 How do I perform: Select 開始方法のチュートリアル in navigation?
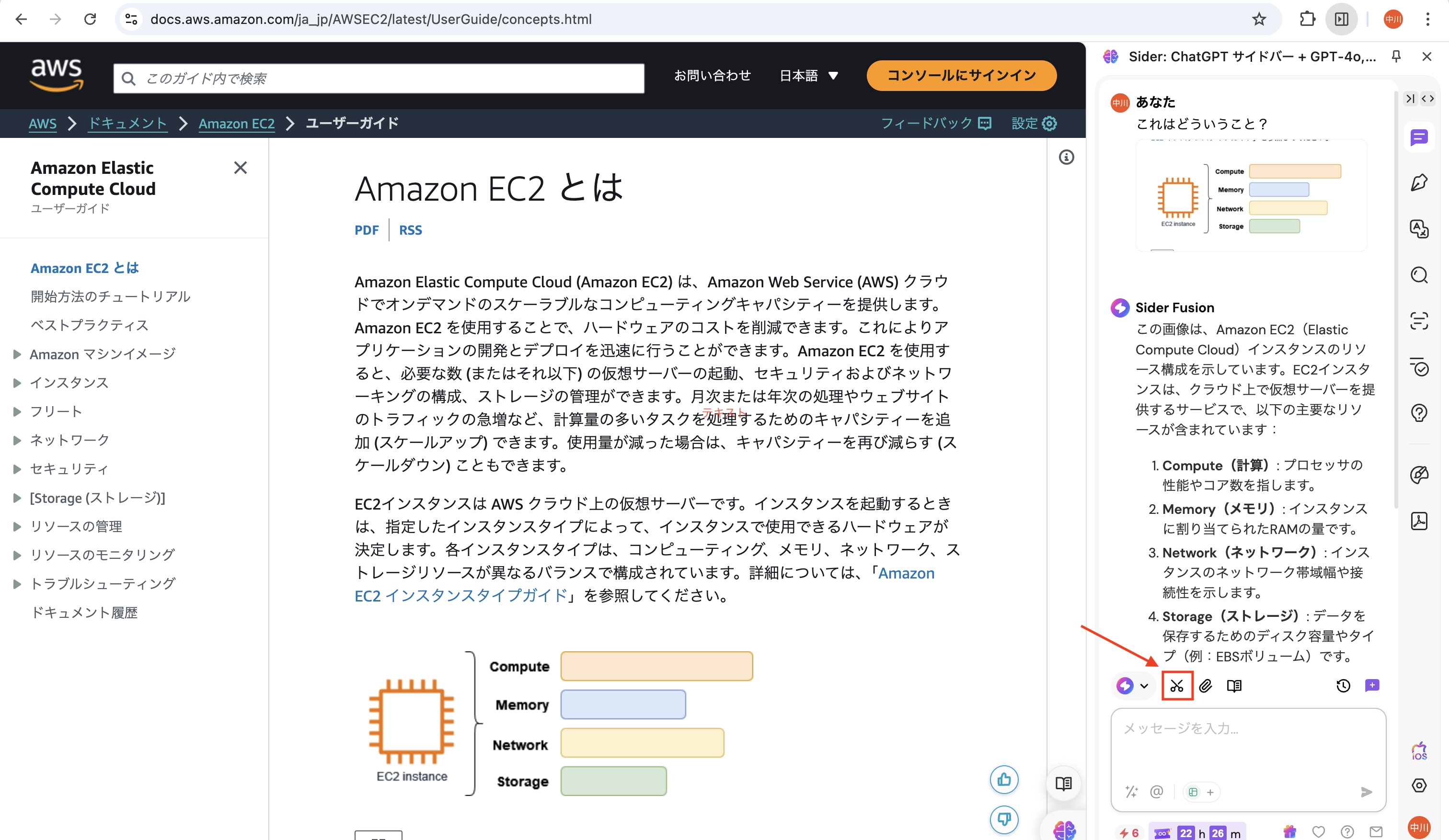110,296
